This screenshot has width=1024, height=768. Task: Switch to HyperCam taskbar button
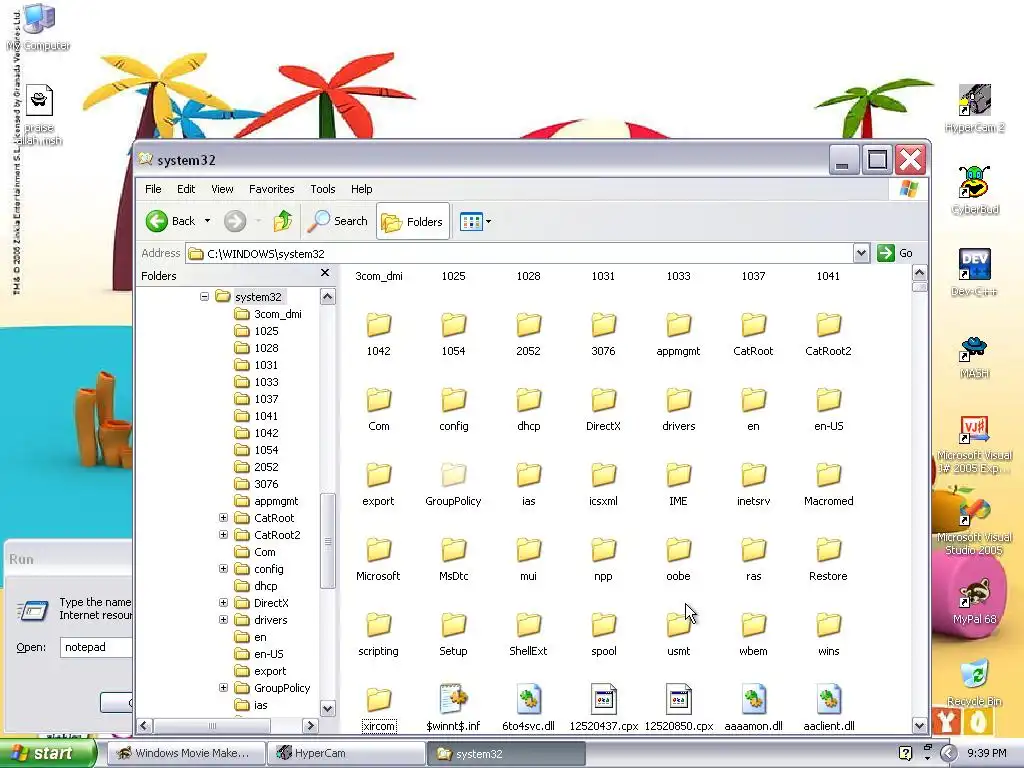coord(346,753)
